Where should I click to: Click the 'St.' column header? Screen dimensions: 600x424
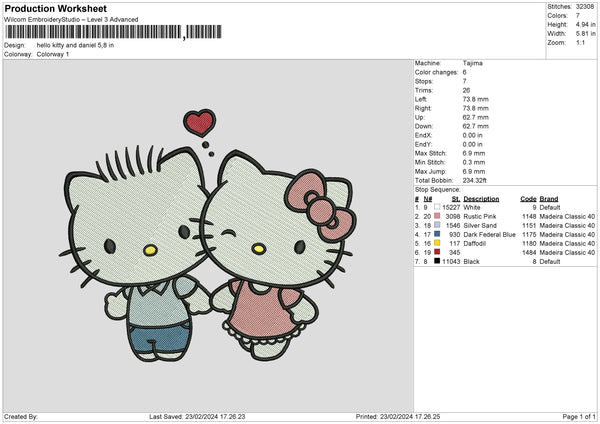(456, 199)
